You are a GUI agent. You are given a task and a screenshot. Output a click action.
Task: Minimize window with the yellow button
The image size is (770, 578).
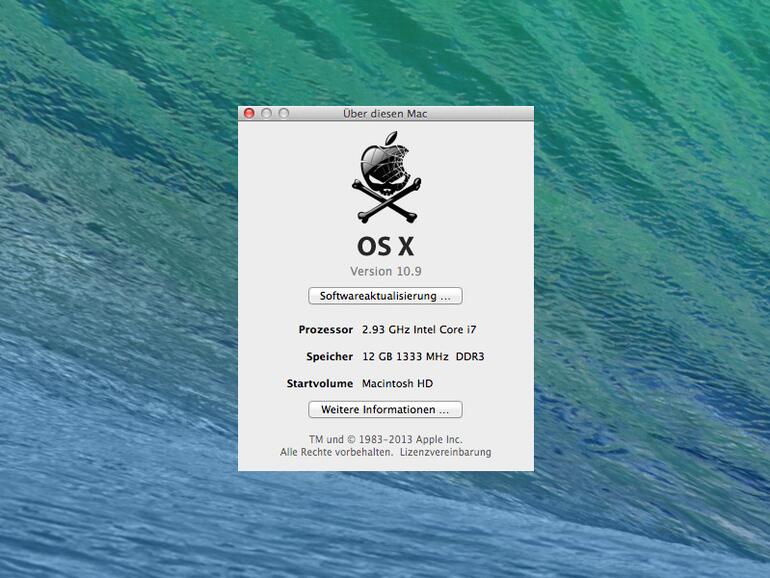(x=266, y=114)
